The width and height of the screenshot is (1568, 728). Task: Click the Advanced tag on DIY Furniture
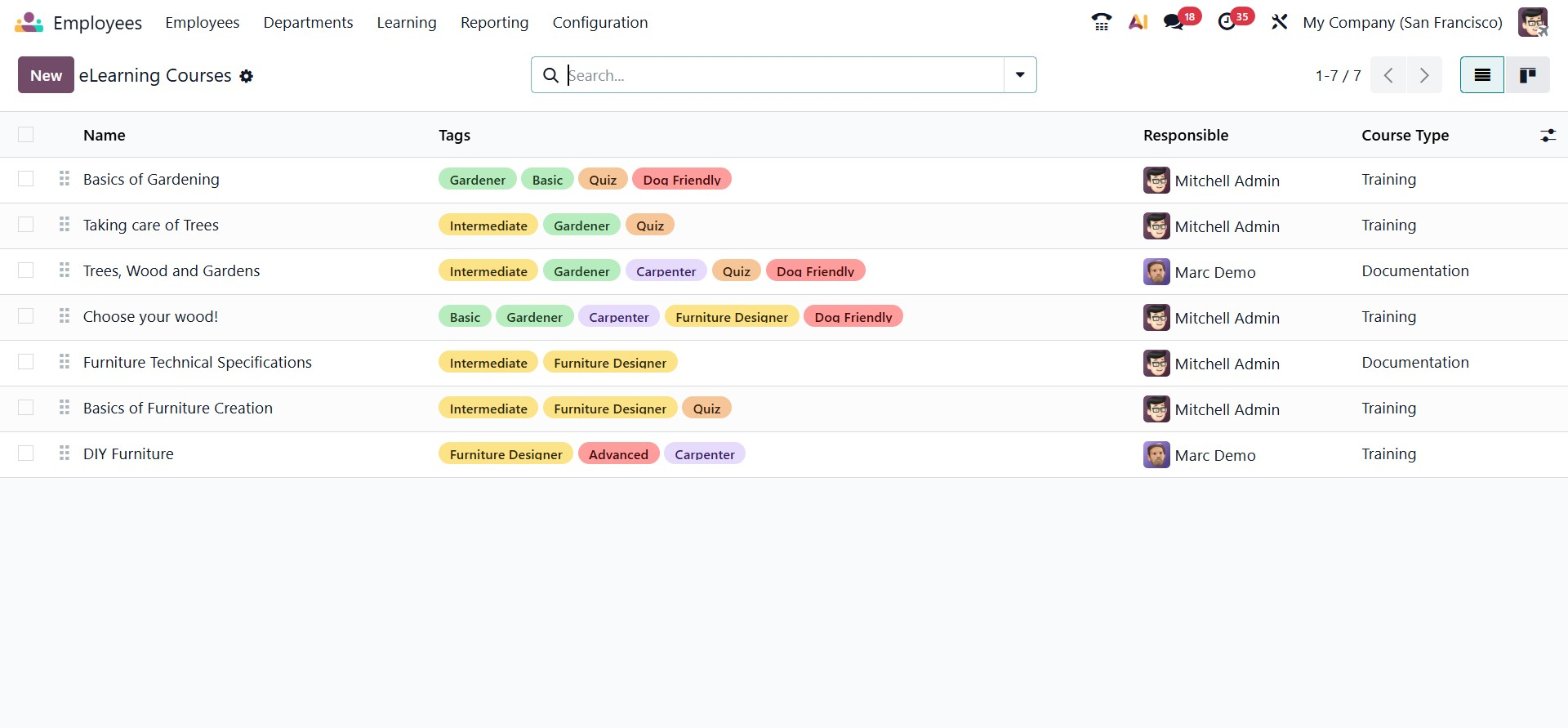coord(618,453)
